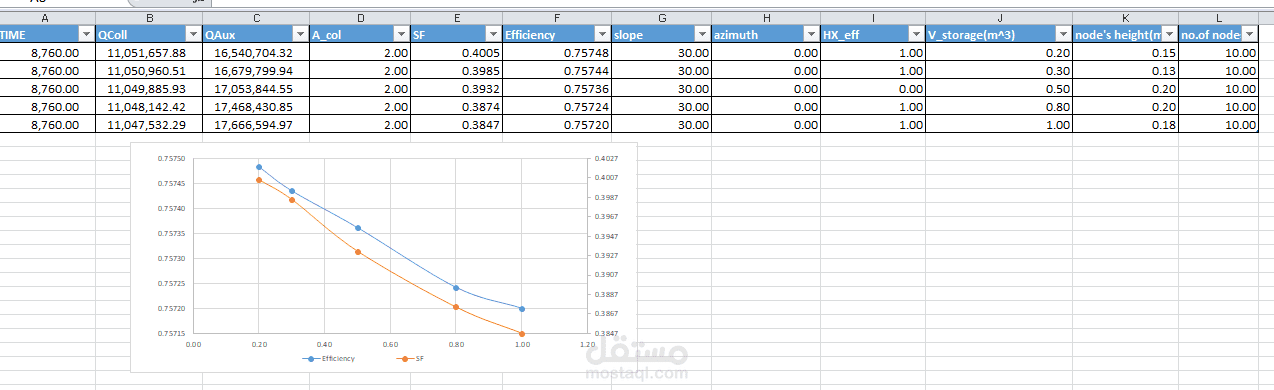Click the node's height cell 0.13

click(1125, 71)
